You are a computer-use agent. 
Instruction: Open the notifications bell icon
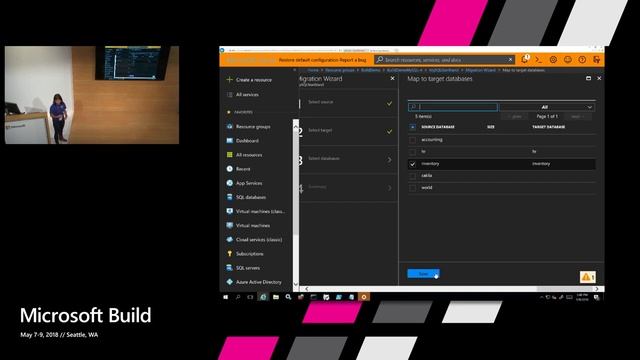(524, 60)
